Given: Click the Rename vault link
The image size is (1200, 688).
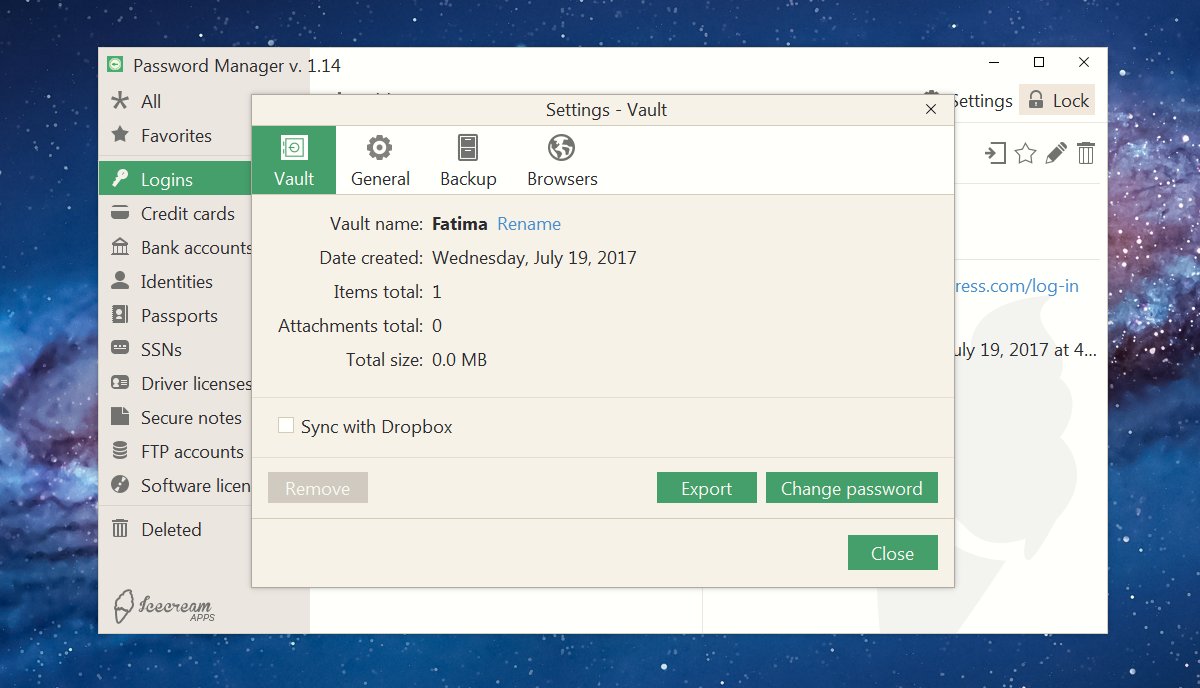Looking at the screenshot, I should pyautogui.click(x=529, y=224).
